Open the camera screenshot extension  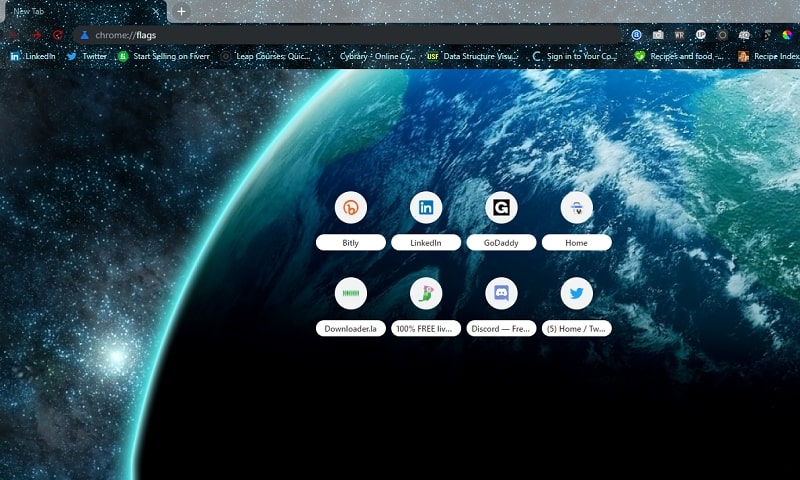[658, 35]
